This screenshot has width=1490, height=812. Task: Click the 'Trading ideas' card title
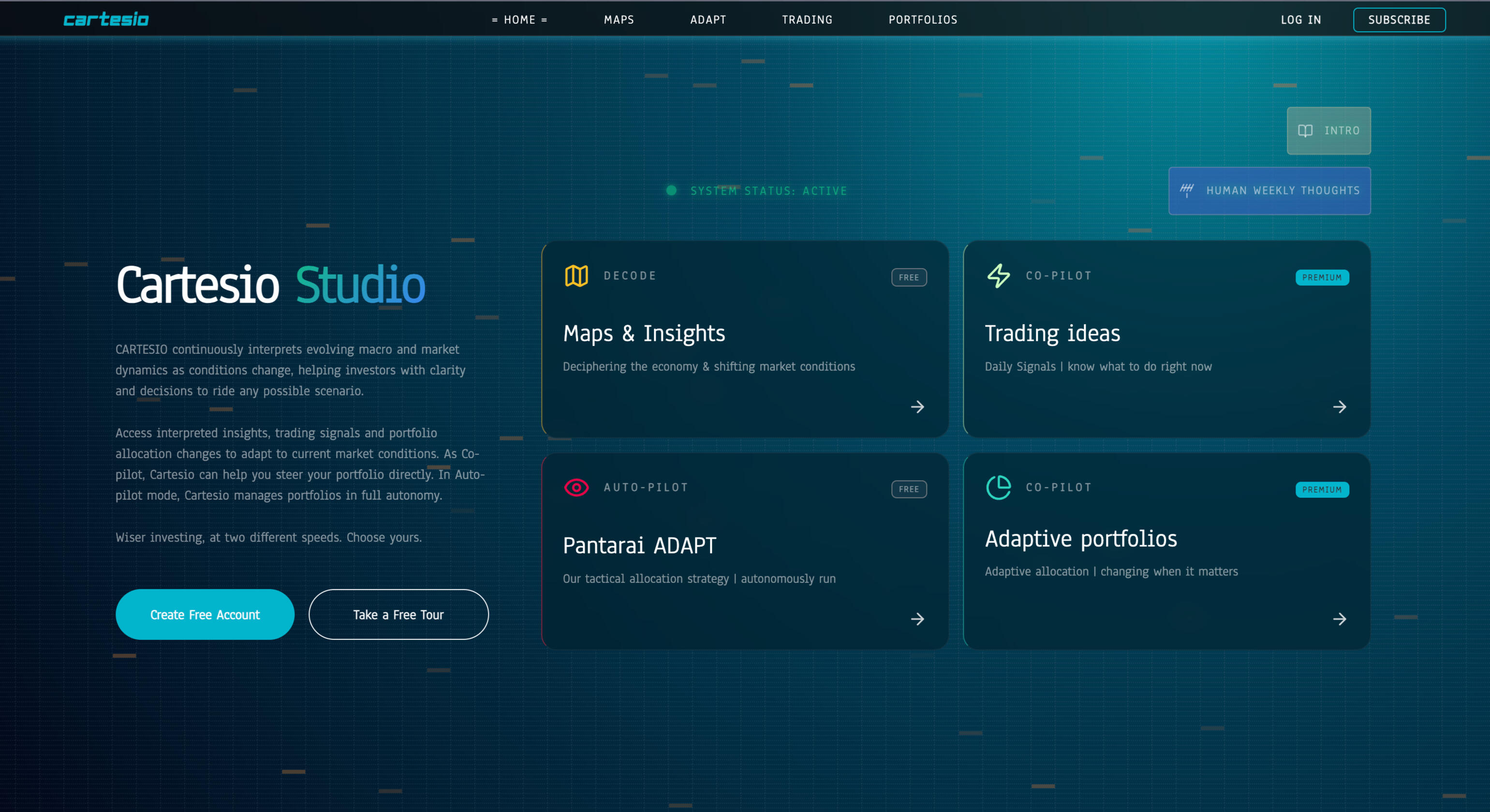point(1052,333)
